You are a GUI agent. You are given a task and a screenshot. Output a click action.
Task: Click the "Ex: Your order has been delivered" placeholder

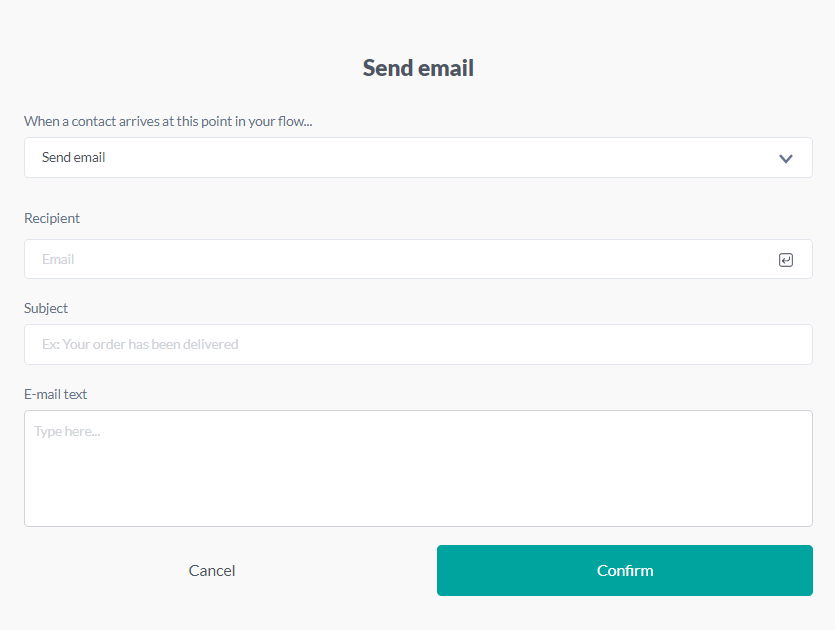[x=140, y=345]
